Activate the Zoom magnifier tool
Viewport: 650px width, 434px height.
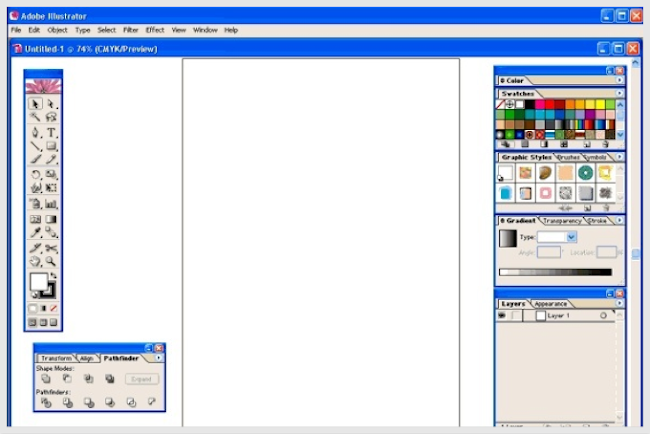tap(51, 261)
